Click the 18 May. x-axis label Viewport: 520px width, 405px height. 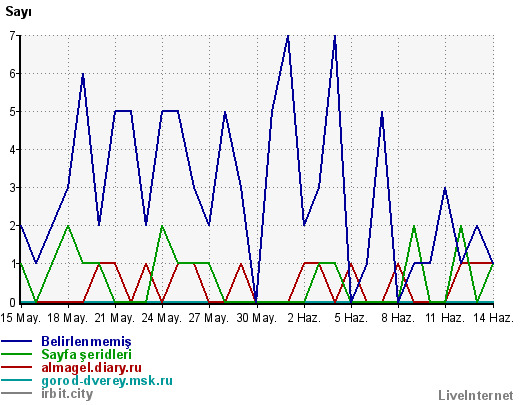click(68, 318)
